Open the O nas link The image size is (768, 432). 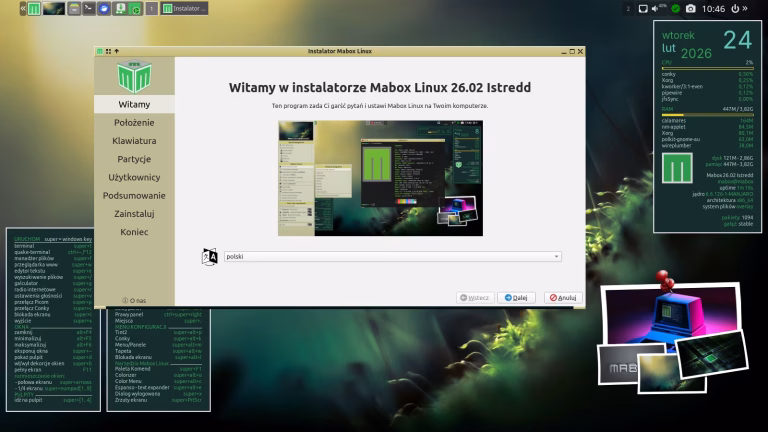click(x=134, y=300)
